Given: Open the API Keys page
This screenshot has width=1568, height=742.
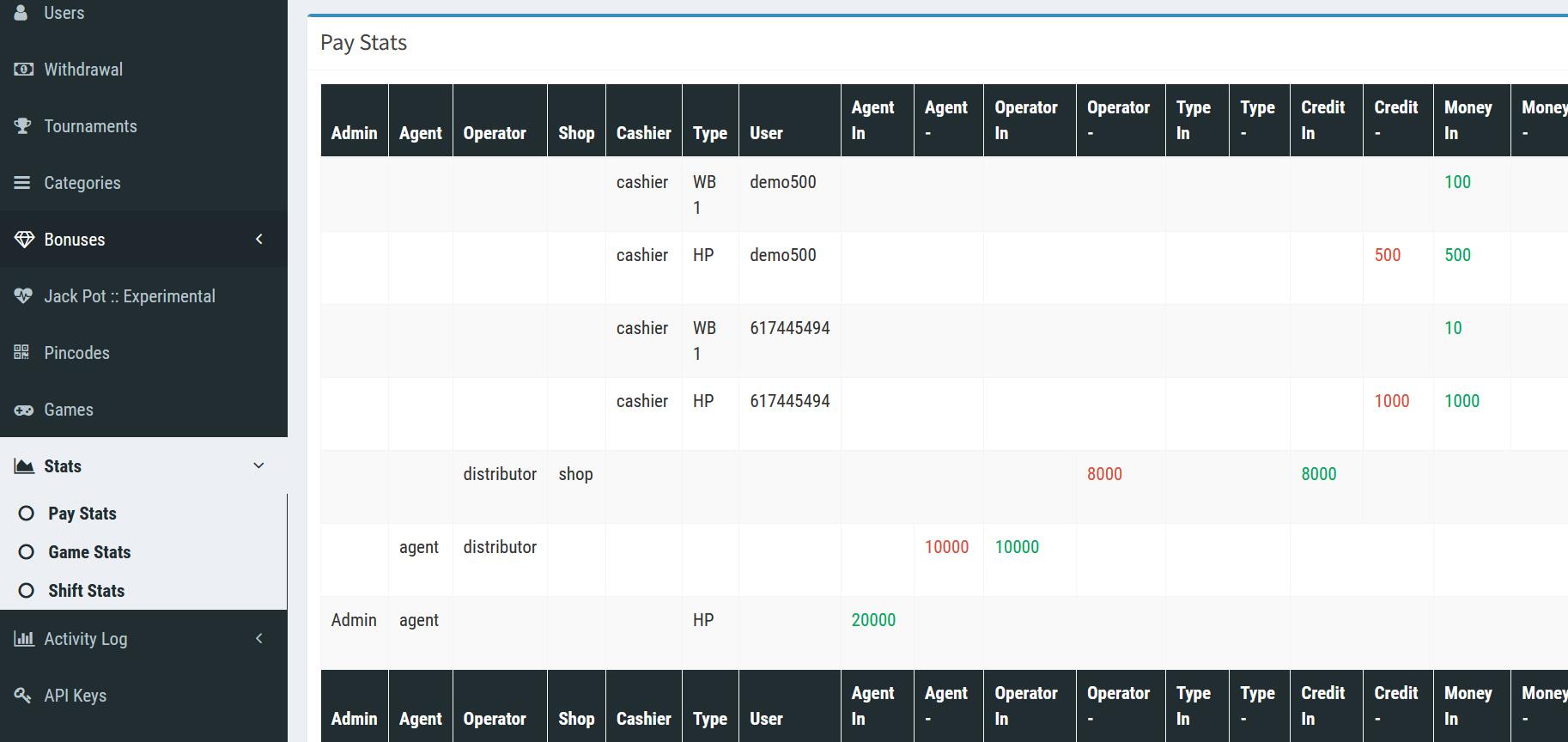Looking at the screenshot, I should point(143,696).
